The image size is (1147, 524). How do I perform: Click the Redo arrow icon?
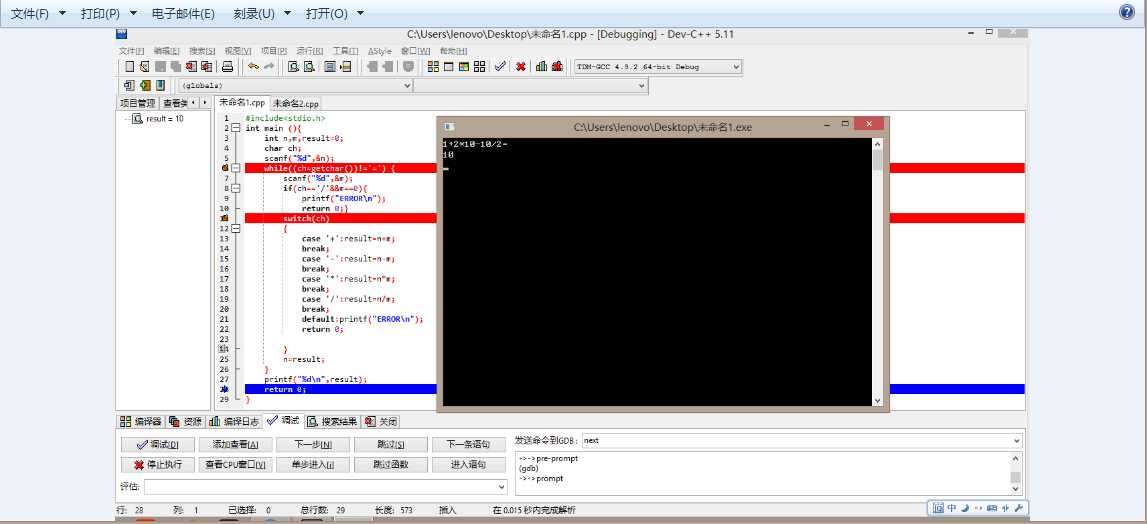click(x=269, y=67)
